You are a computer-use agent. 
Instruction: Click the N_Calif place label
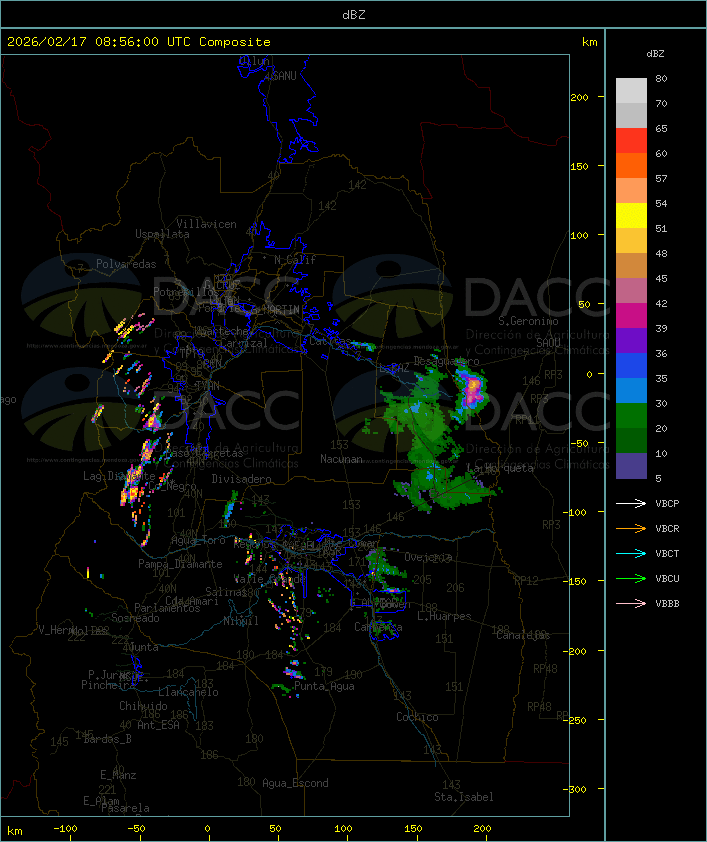[295, 260]
